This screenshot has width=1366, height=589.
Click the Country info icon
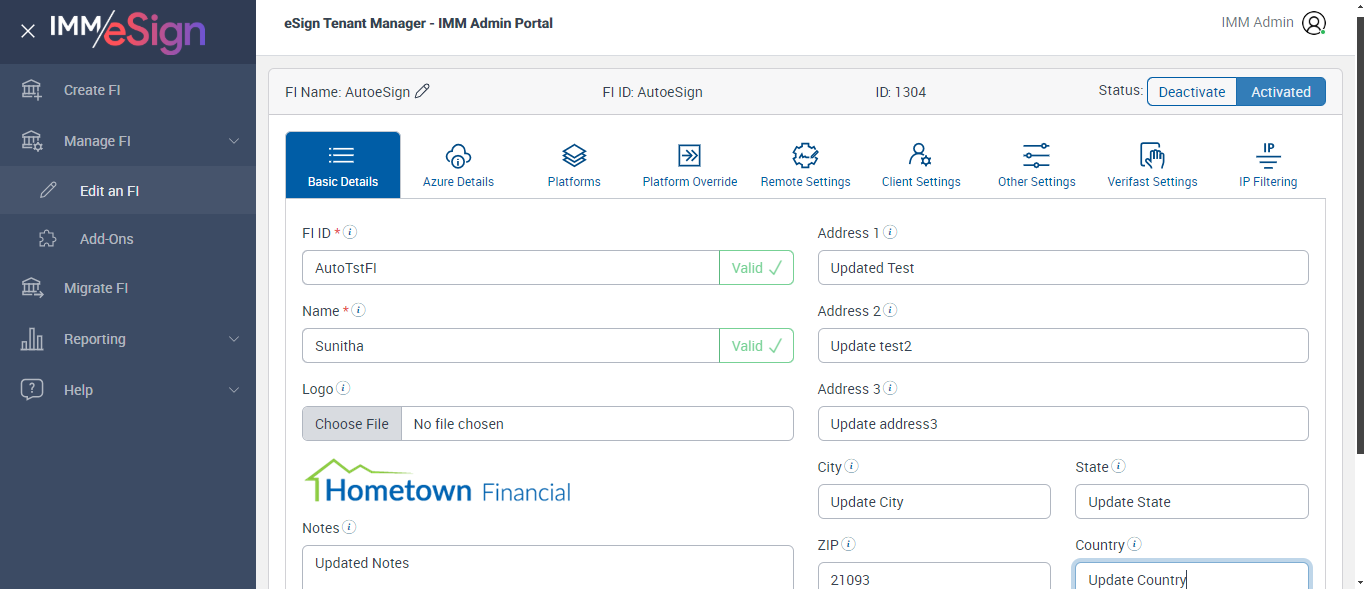pos(1135,544)
